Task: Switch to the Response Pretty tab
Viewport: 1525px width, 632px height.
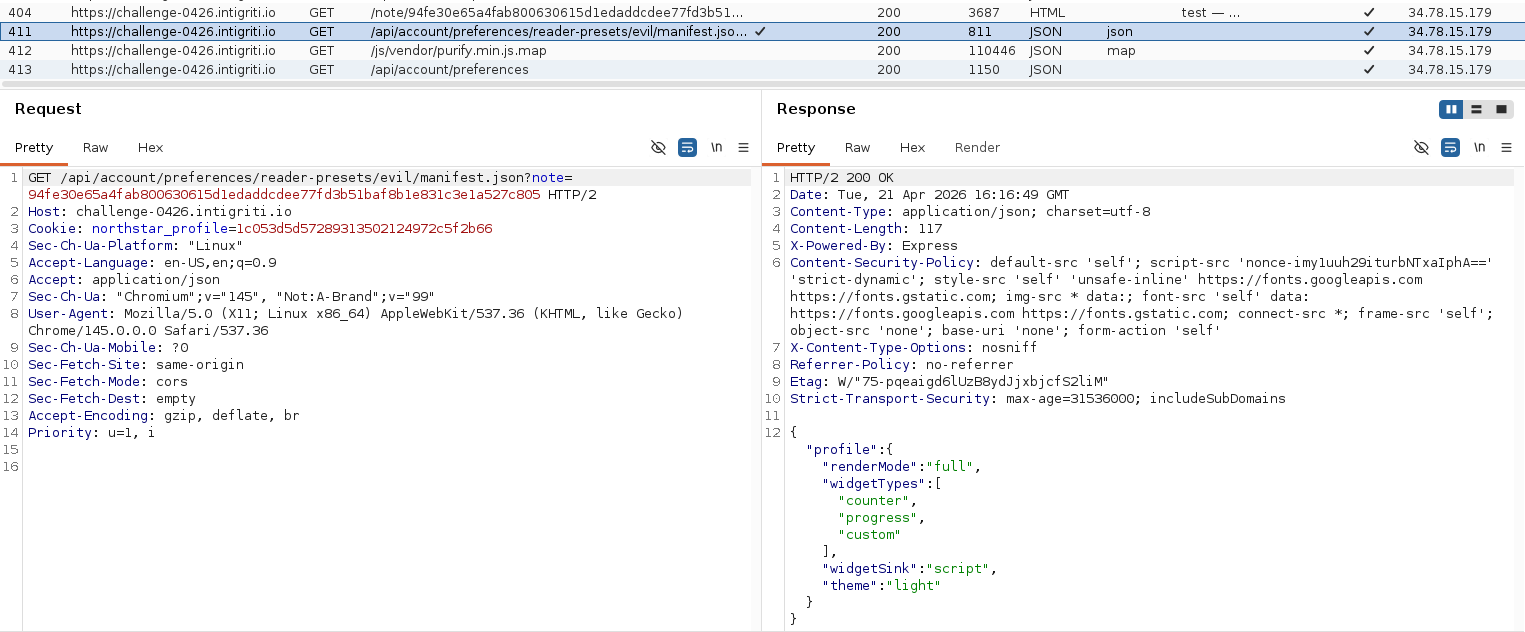Action: click(x=796, y=147)
